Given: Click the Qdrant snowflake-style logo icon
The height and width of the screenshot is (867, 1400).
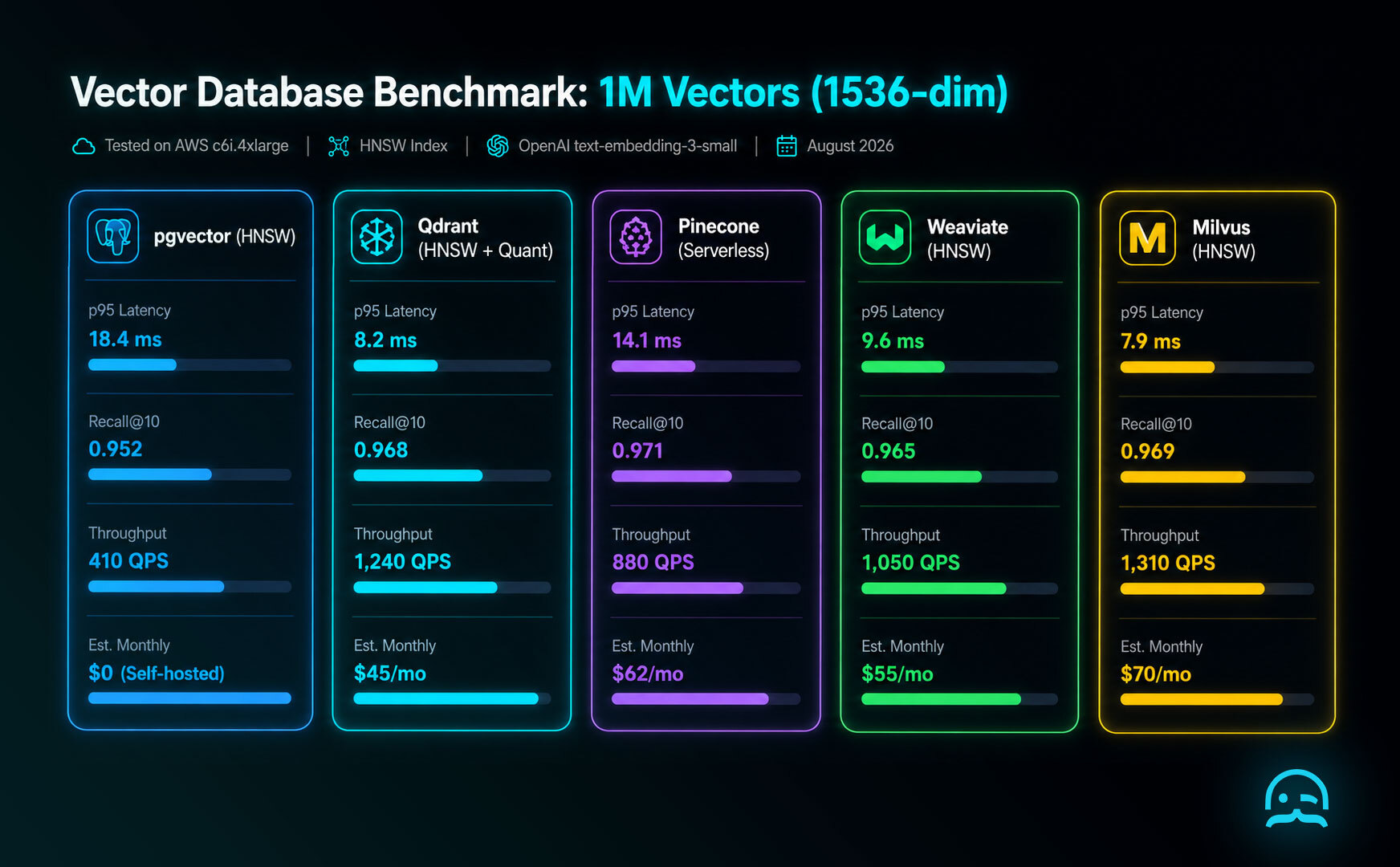Looking at the screenshot, I should coord(376,237).
